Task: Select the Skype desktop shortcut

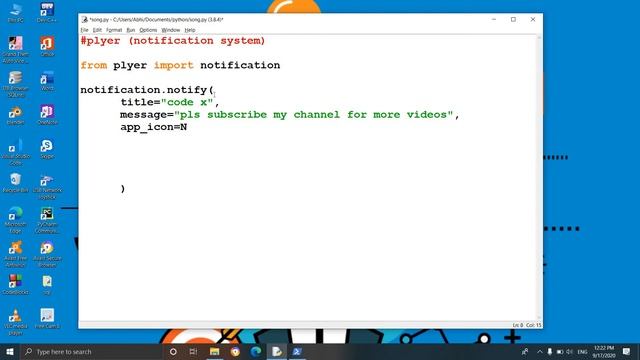Action: click(47, 149)
